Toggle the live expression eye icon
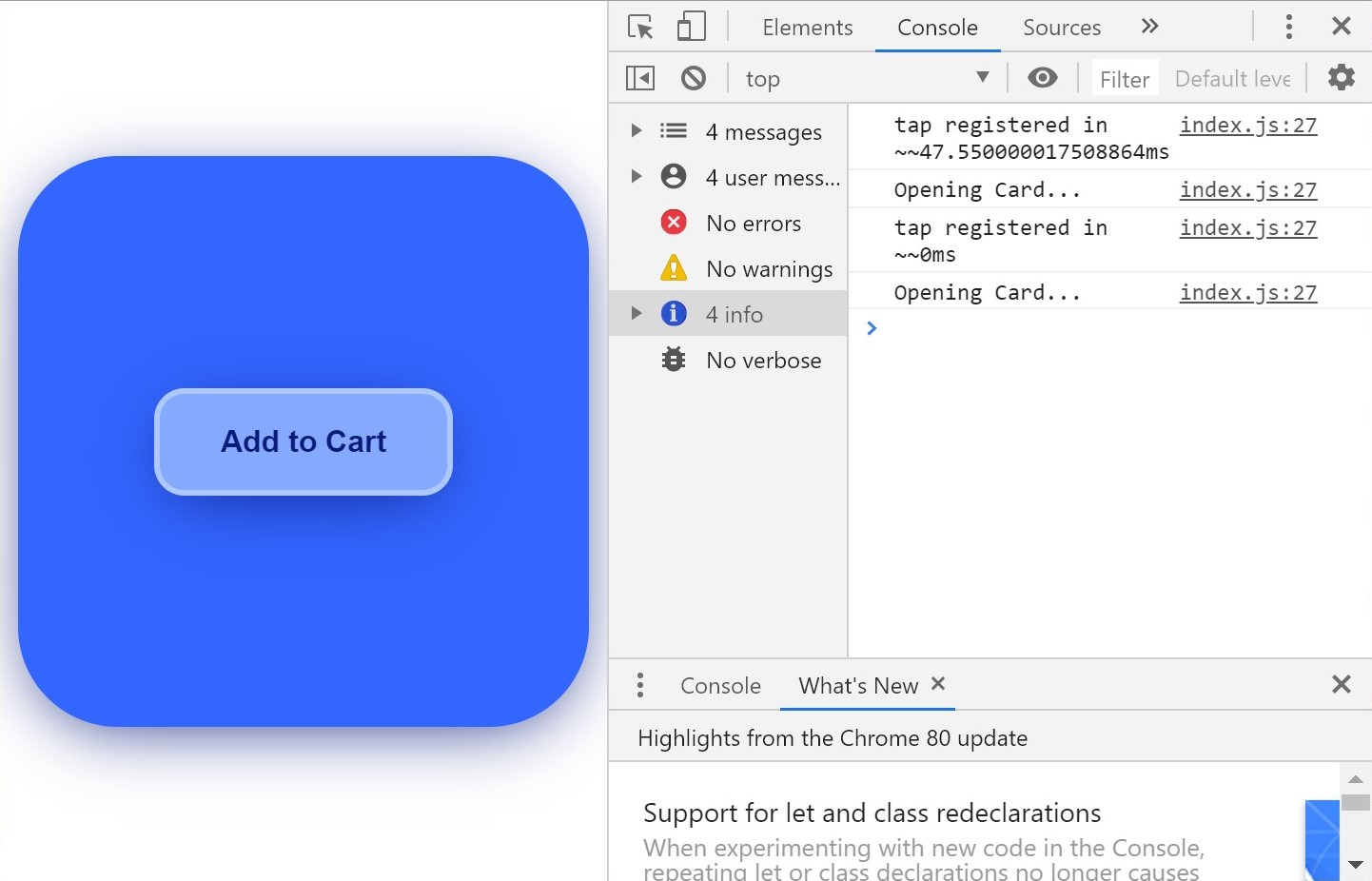Screen dimensions: 1372x881 point(1043,78)
